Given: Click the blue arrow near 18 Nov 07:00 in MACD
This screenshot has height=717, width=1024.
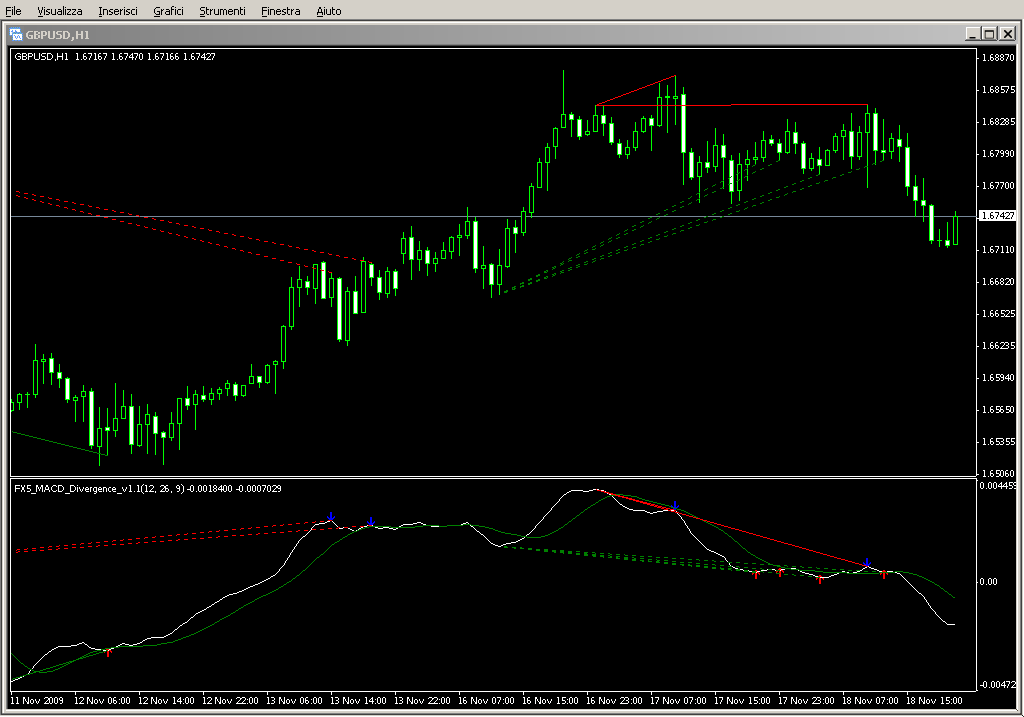Looking at the screenshot, I should [x=867, y=562].
